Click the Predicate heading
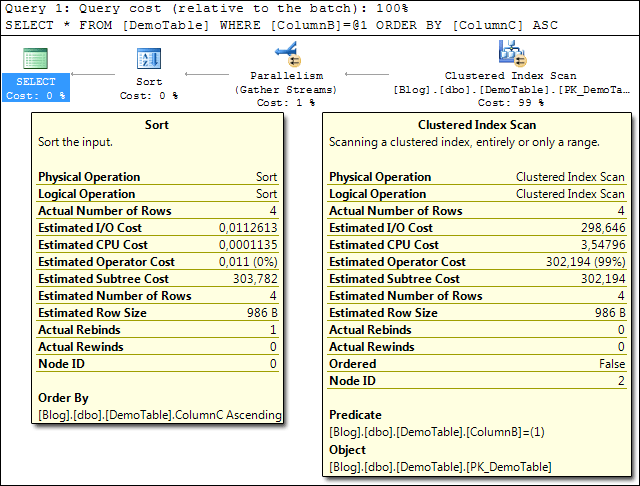Screen dimensions: 640x486 point(356,415)
